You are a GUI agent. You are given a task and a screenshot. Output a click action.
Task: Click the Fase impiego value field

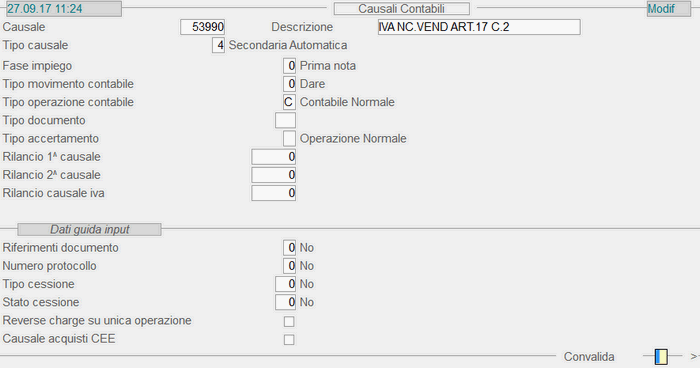click(x=289, y=66)
